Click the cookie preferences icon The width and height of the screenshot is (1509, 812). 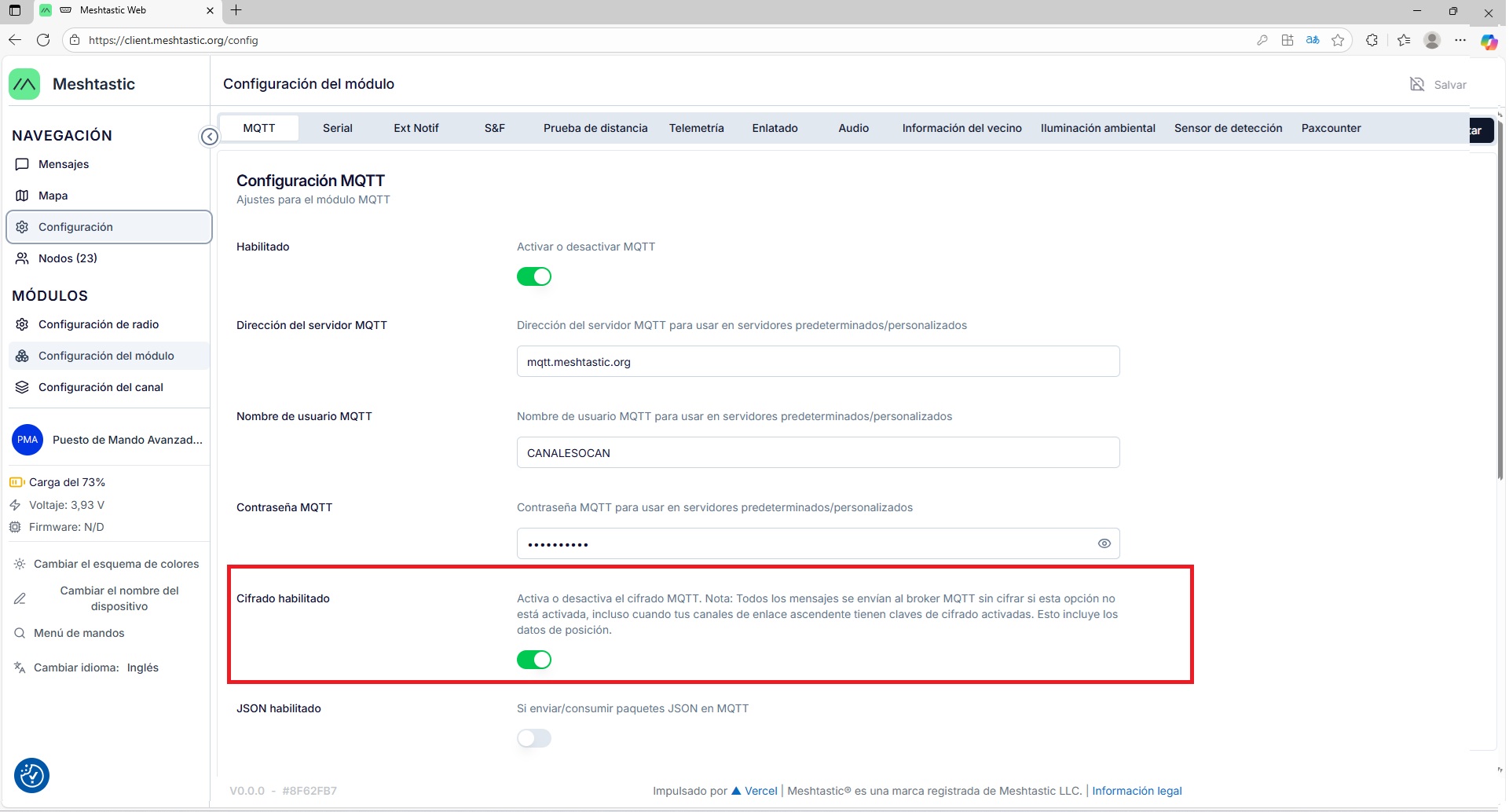click(x=32, y=776)
